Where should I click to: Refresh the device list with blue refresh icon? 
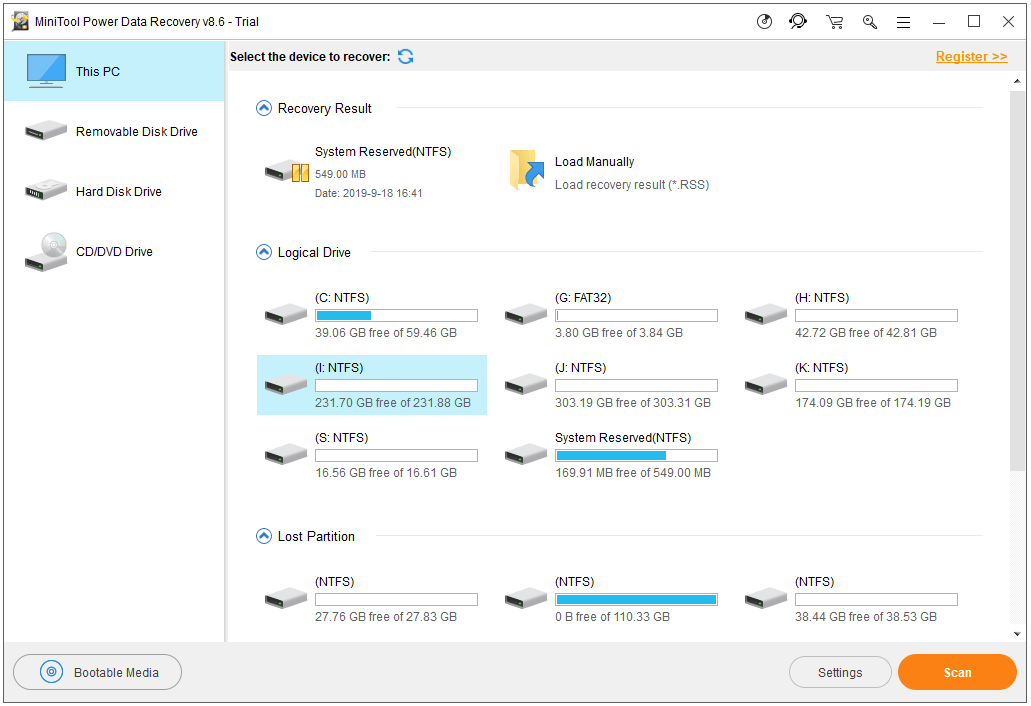(x=405, y=57)
